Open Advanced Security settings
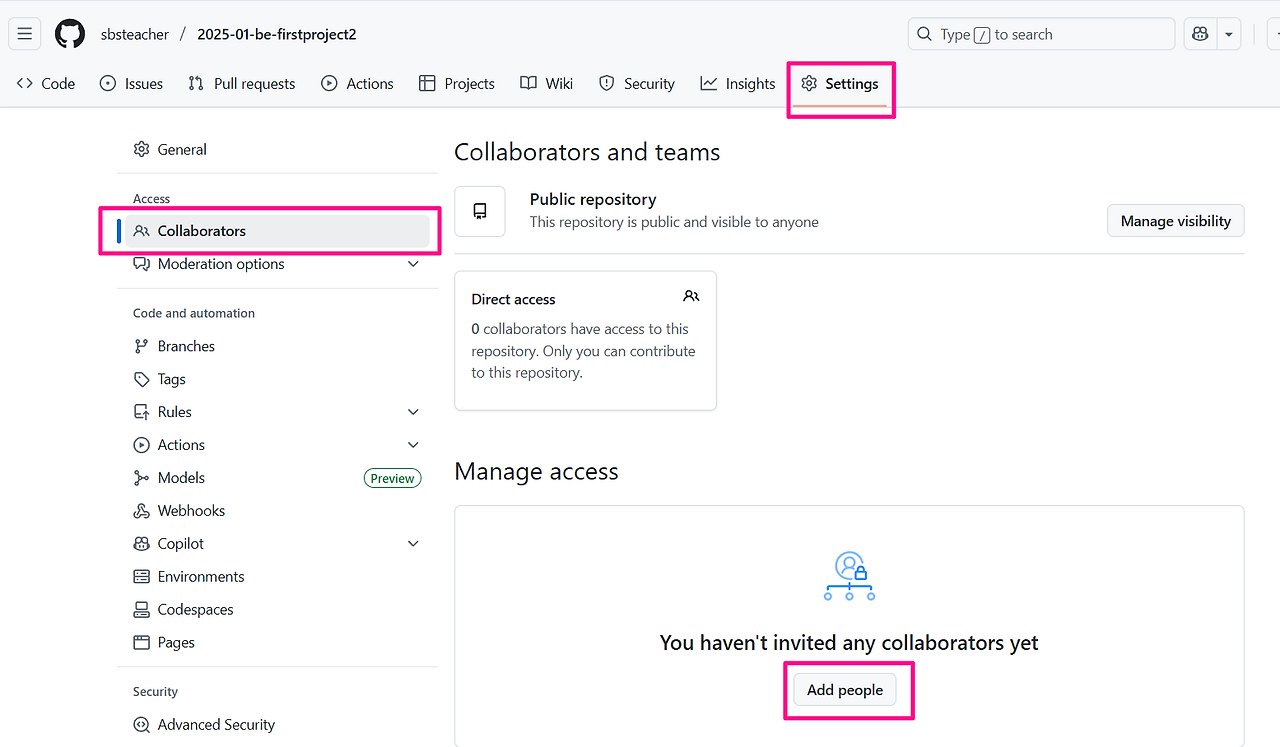Screen dimensions: 1280x747 click(x=277, y=725)
